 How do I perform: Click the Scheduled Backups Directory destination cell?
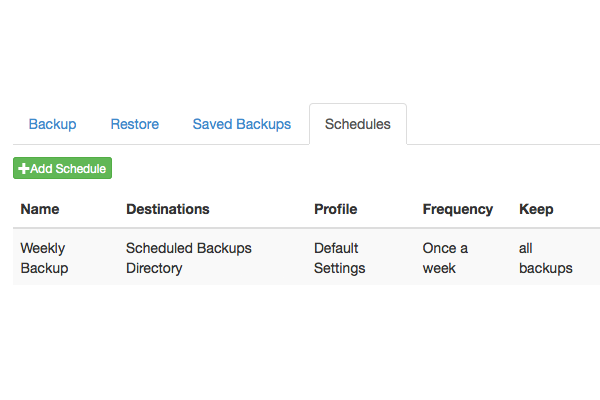(x=188, y=258)
